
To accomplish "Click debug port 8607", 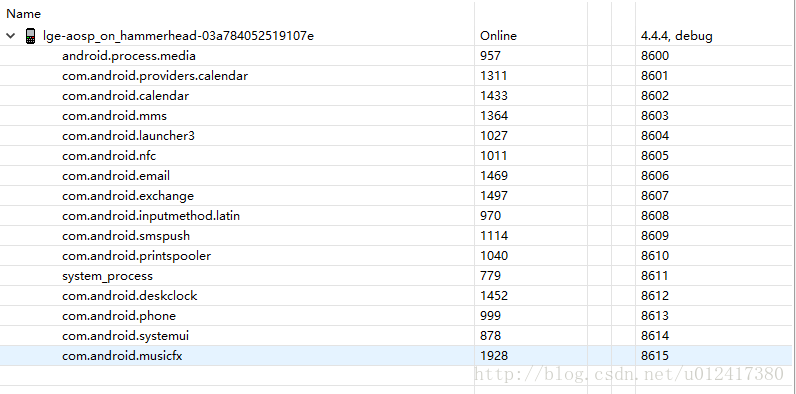I will tap(655, 196).
